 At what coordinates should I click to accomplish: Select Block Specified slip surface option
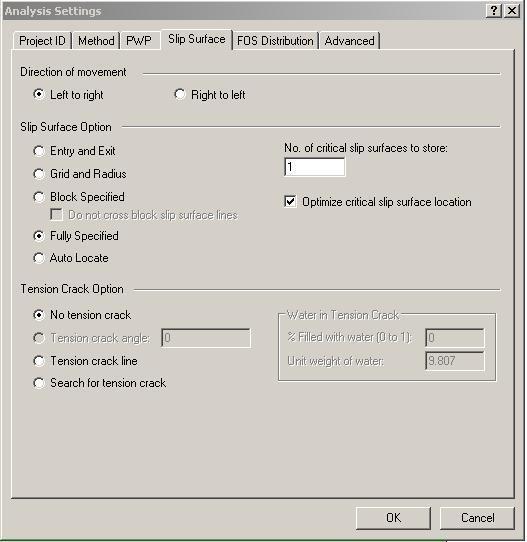click(79, 197)
